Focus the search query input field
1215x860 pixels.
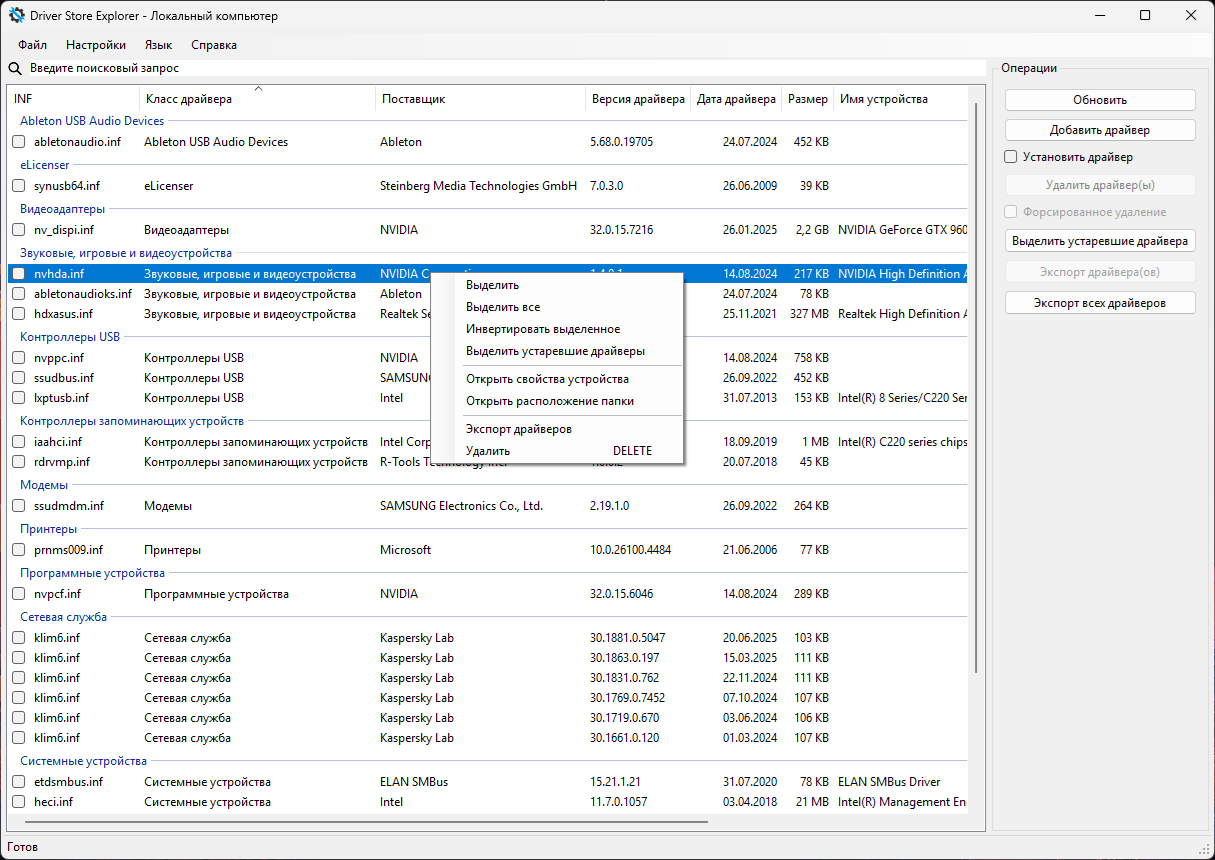pos(506,69)
